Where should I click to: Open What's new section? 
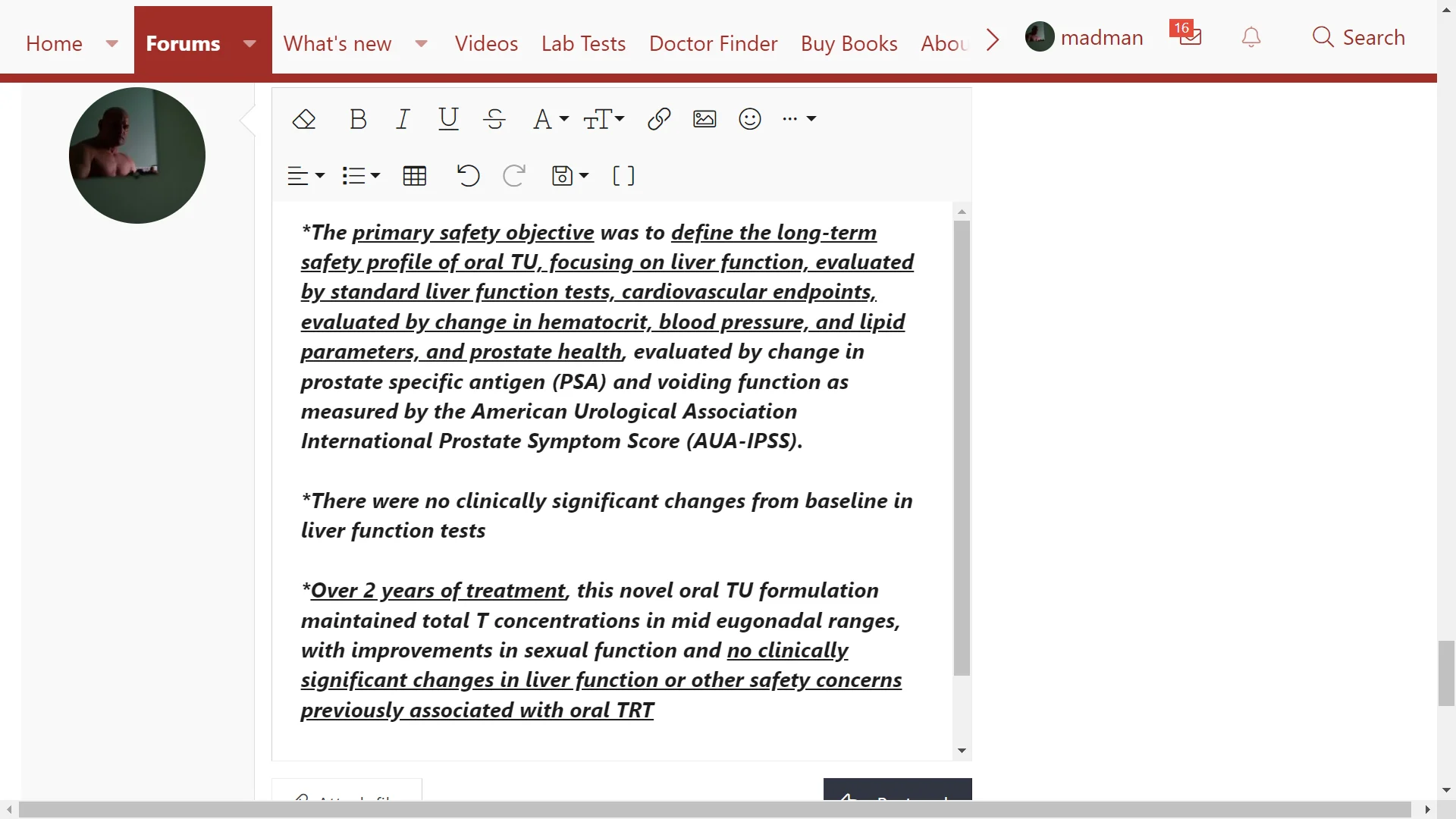(337, 43)
